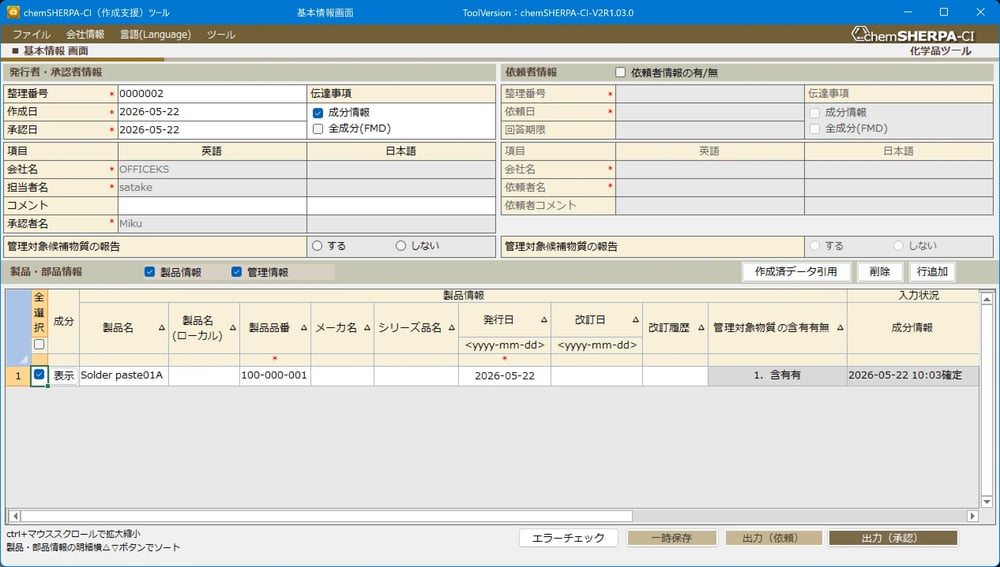Screen dimensions: 1000x567
Task: Click the OFFICEKS company name field
Action: 212,169
